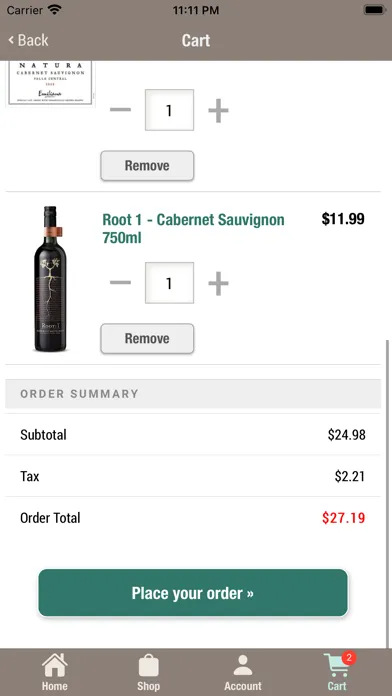The width and height of the screenshot is (392, 696).
Task: Remove the Natura Cabernet item
Action: click(147, 166)
